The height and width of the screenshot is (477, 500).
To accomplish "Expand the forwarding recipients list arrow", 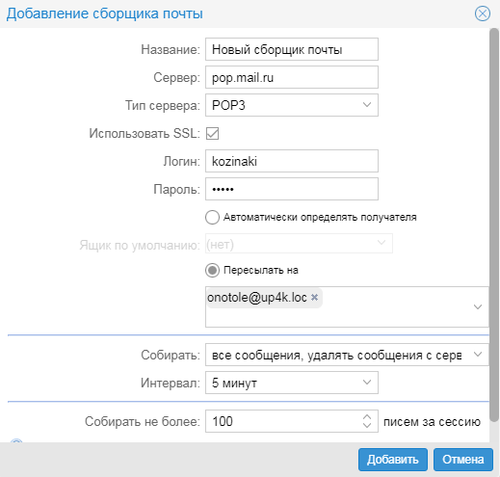I will (x=478, y=307).
